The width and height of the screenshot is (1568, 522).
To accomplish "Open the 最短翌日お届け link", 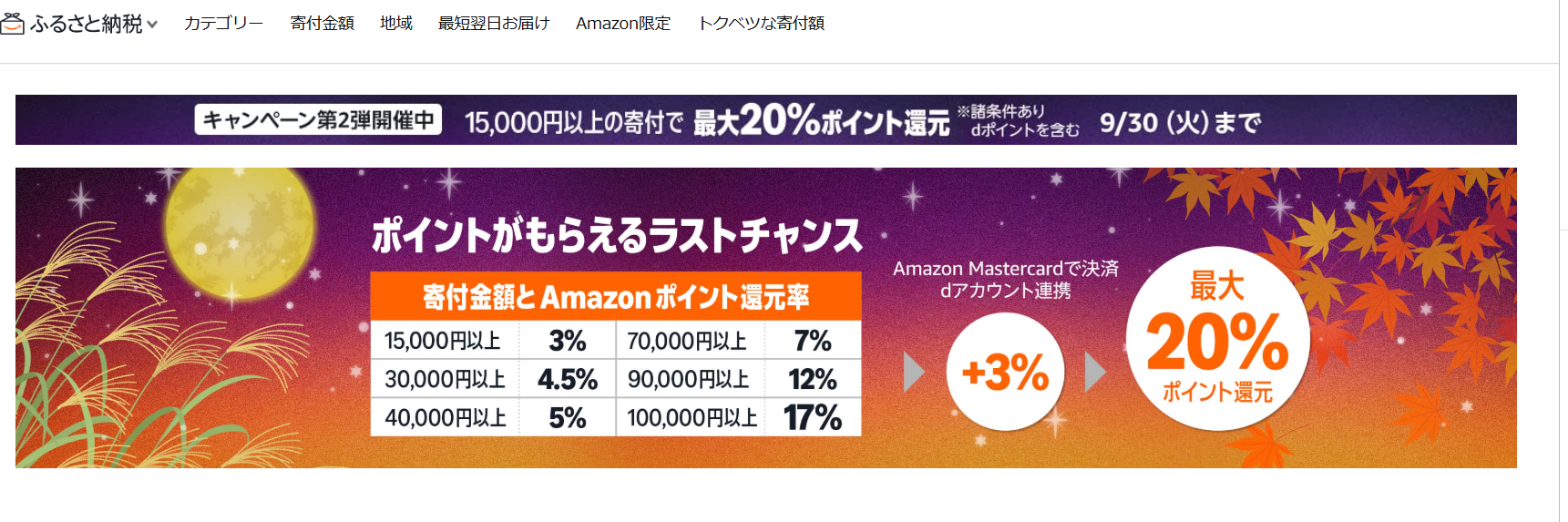I will coord(494,24).
